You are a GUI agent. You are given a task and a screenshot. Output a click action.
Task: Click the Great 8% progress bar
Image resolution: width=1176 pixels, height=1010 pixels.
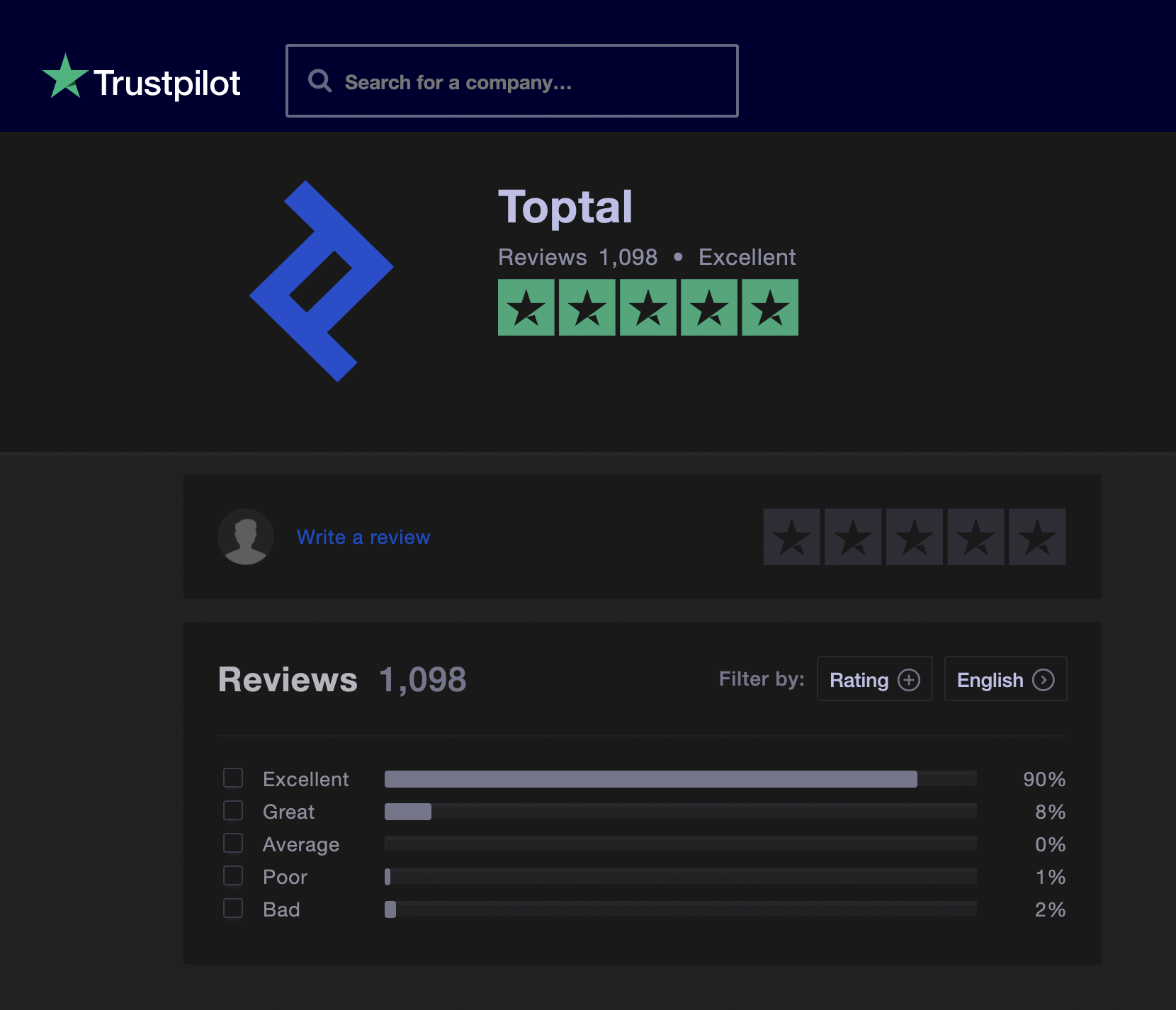[681, 812]
